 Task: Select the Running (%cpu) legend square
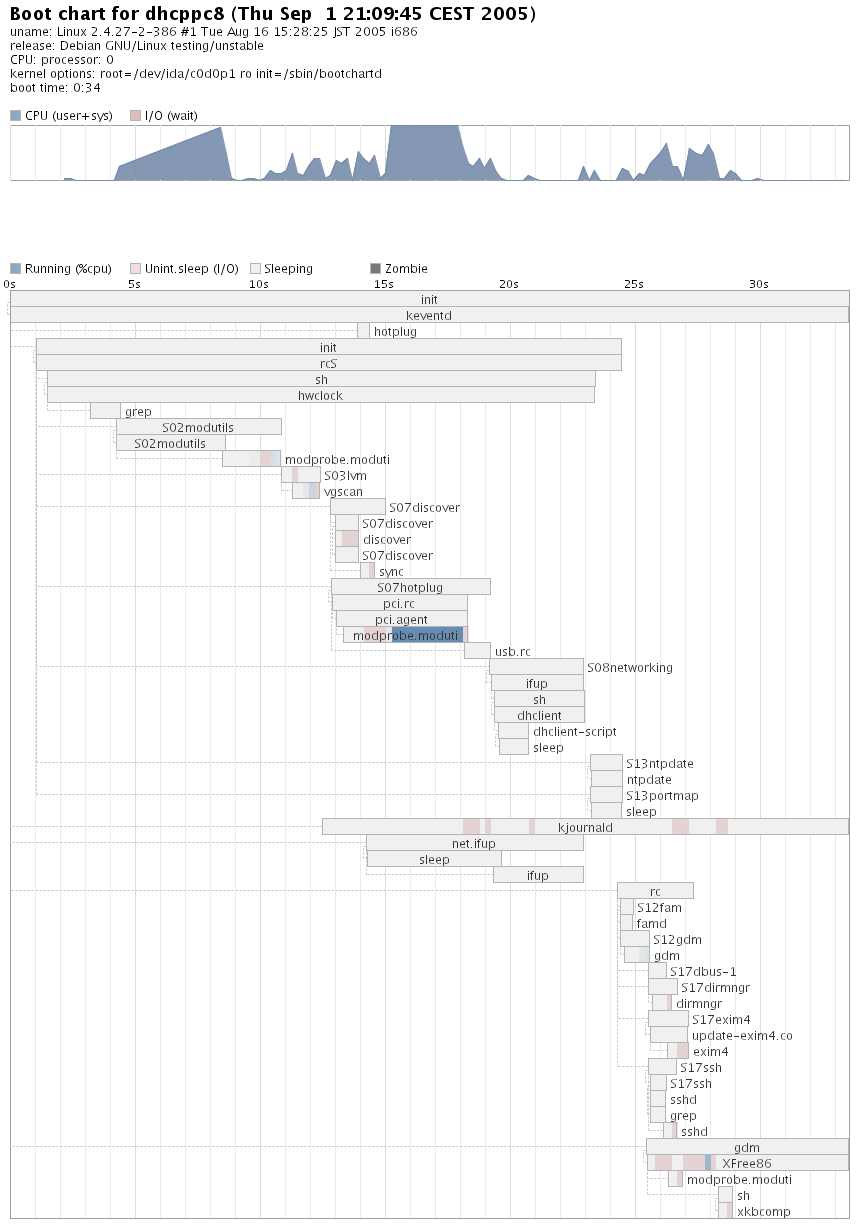(x=15, y=269)
